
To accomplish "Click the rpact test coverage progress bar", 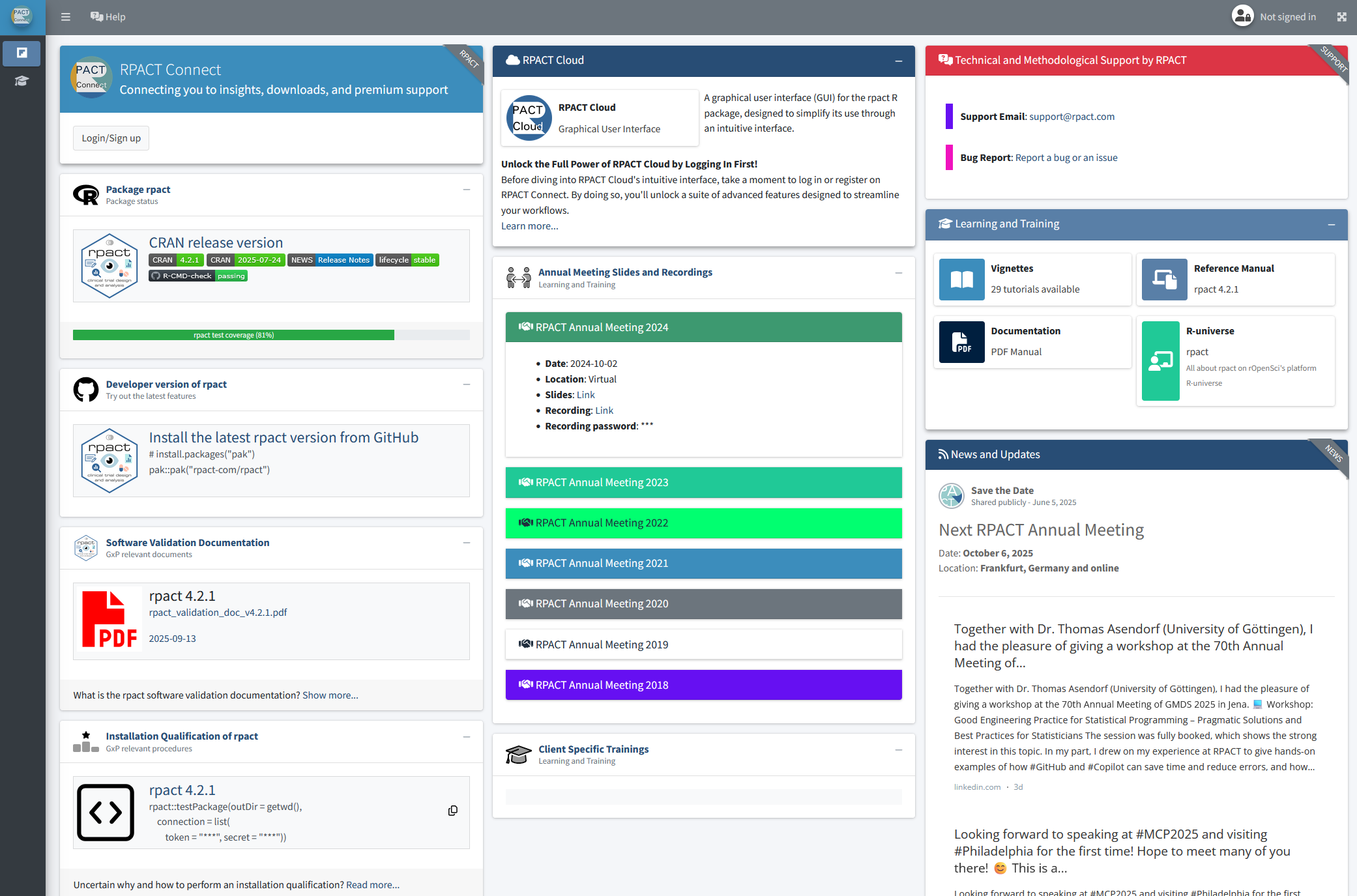I will [x=233, y=335].
